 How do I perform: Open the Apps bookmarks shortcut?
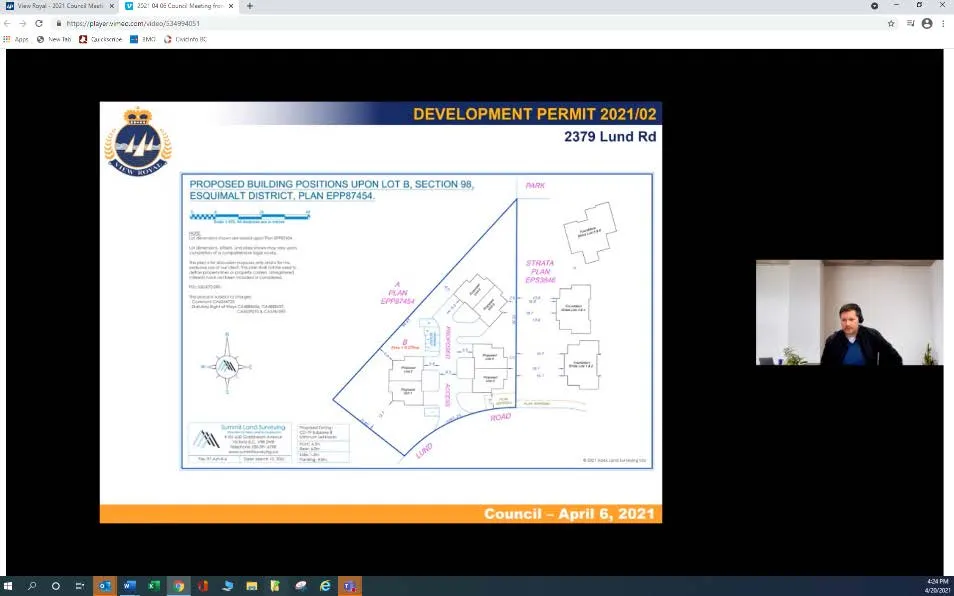point(16,39)
